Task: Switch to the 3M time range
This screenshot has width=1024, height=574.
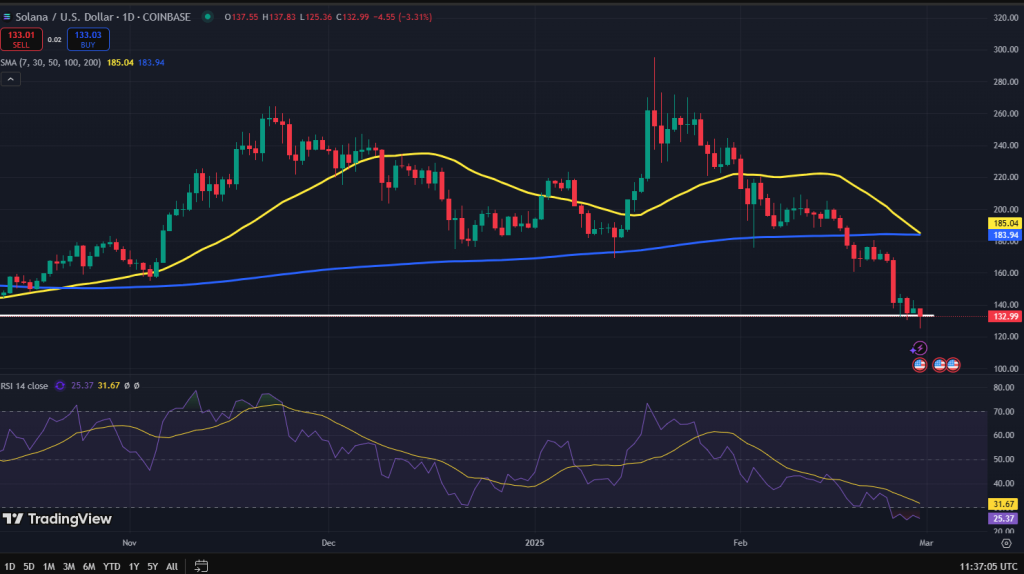Action: coord(69,566)
